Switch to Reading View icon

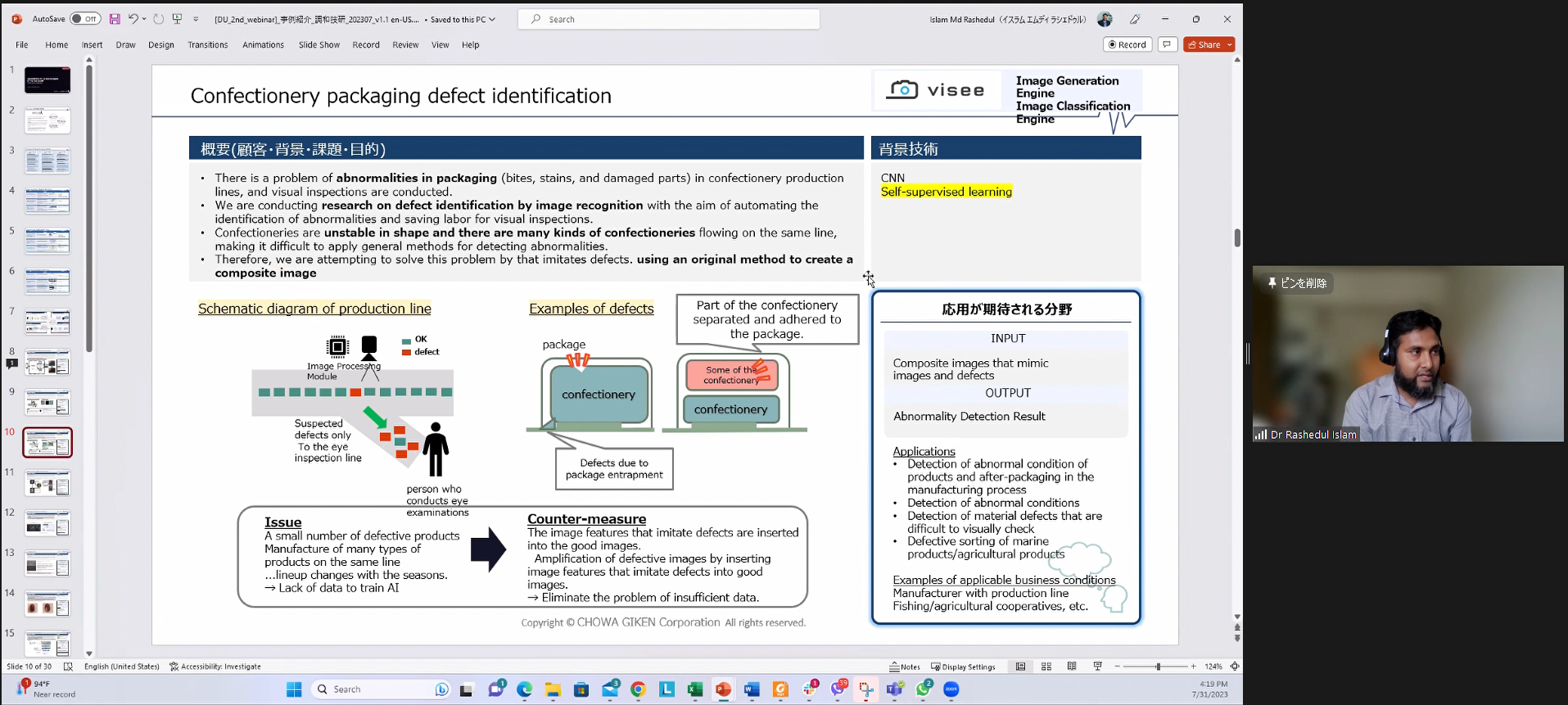(1072, 667)
